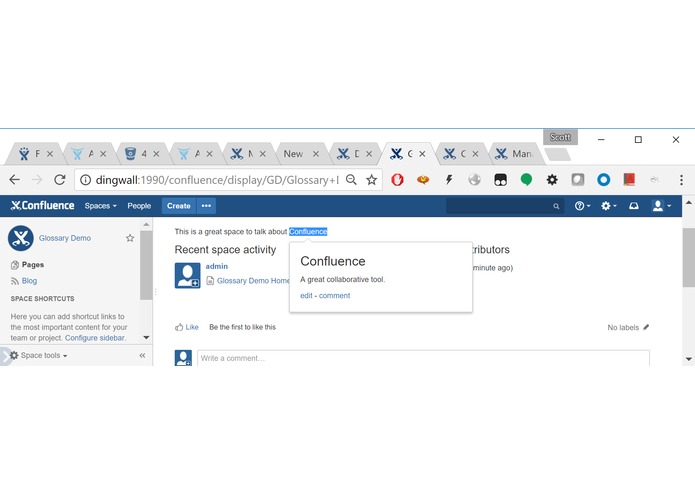
Task: Open create-from-template ellipsis button
Action: 206,206
